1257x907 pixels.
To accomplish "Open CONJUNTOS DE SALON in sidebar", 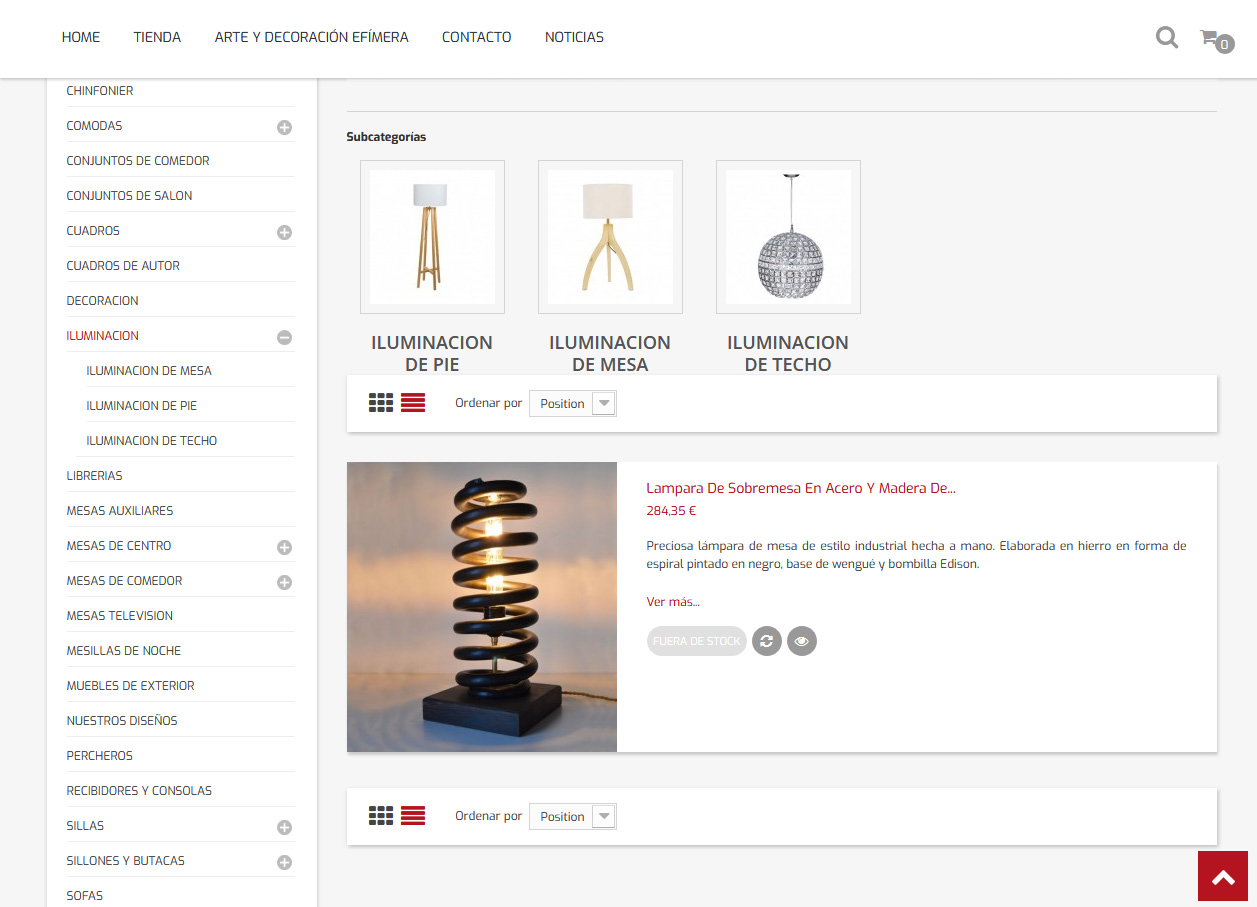I will [129, 196].
